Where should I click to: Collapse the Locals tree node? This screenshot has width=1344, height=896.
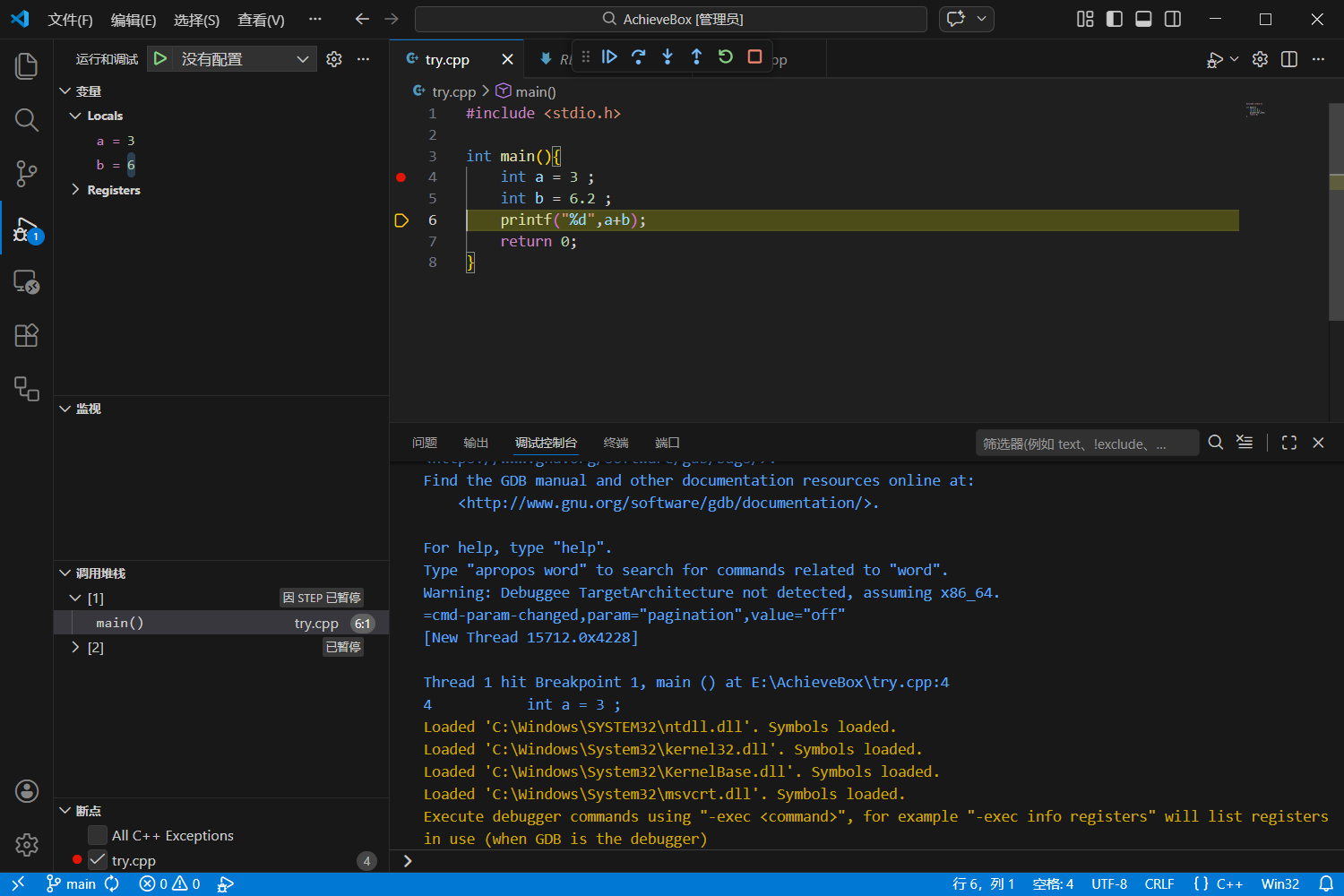(x=75, y=116)
